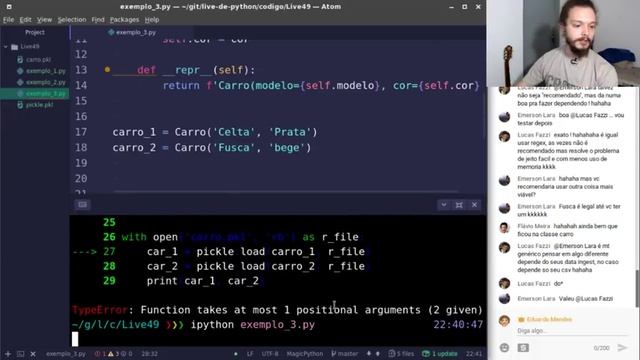Click the terminal tab icon in status bar
Screen dimensions: 640x360
pyautogui.click(x=20, y=353)
